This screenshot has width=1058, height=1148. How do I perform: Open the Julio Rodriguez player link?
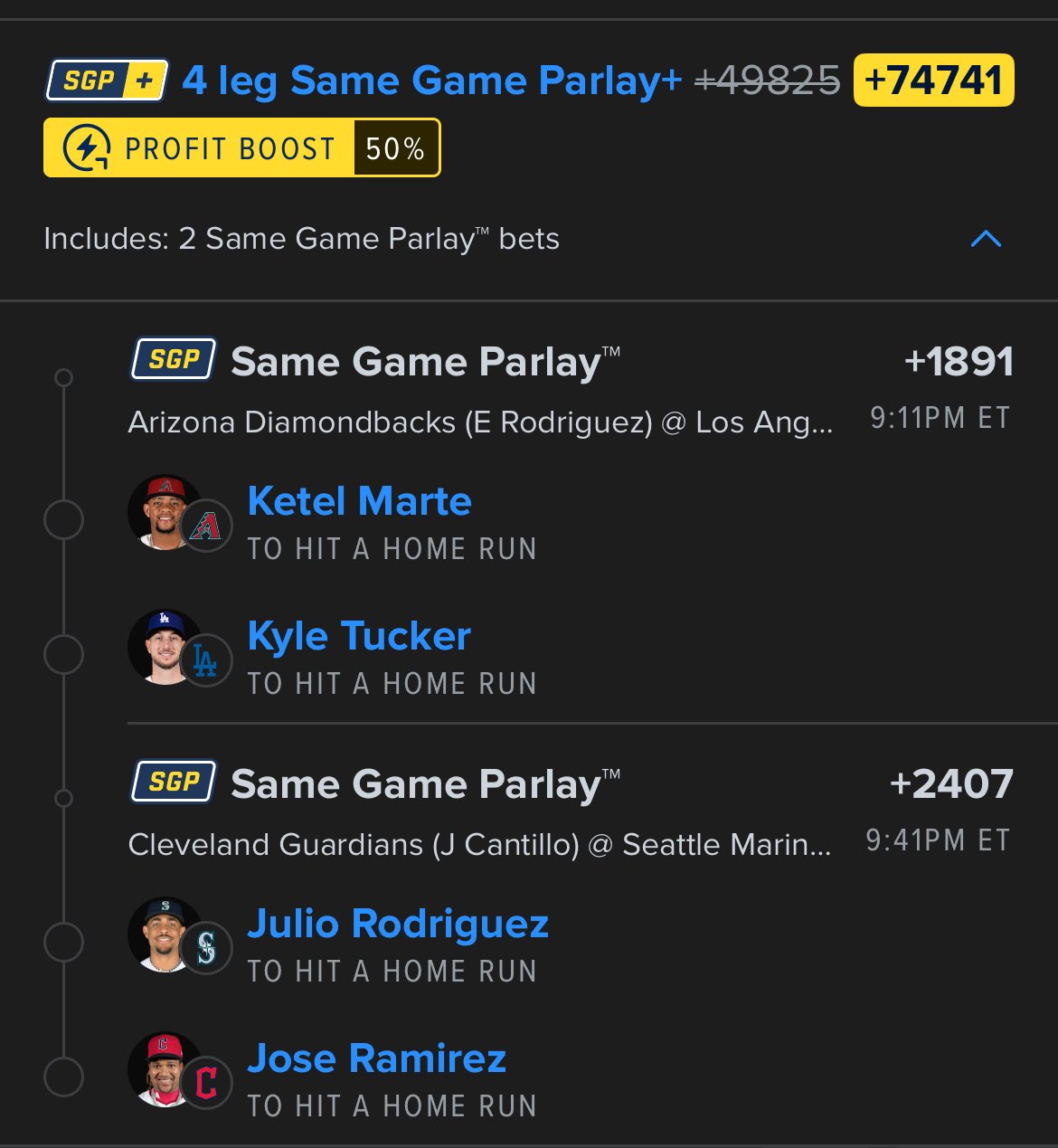click(x=398, y=924)
